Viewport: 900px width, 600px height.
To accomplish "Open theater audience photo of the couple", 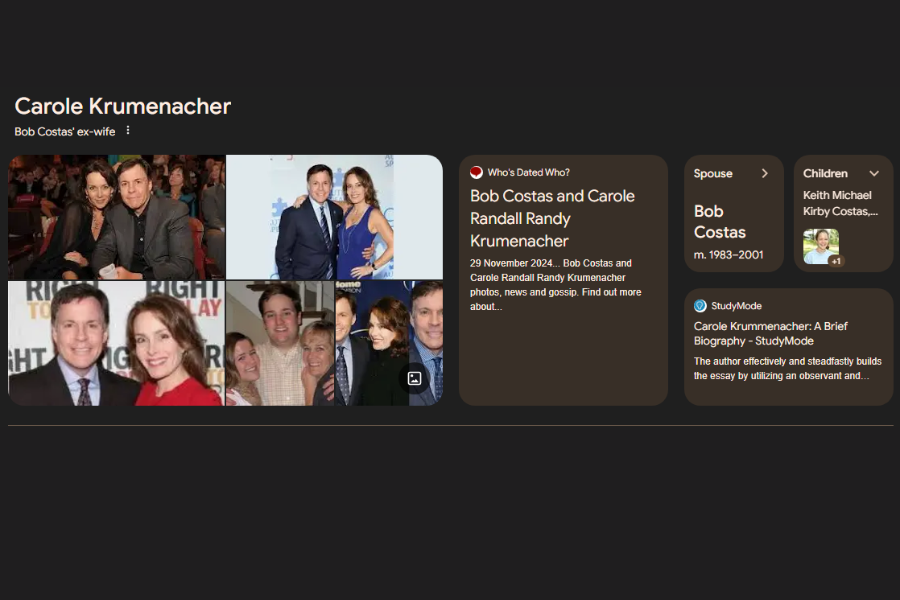I will click(117, 217).
